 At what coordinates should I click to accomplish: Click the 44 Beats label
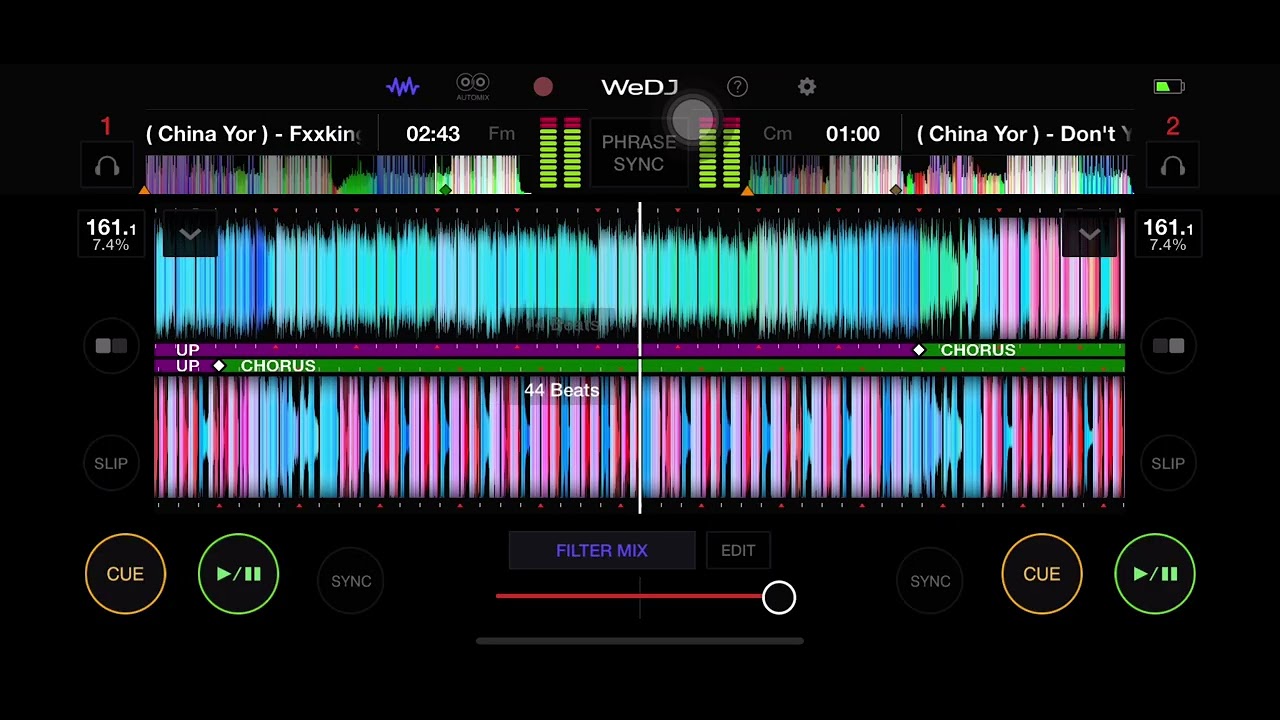tap(561, 390)
